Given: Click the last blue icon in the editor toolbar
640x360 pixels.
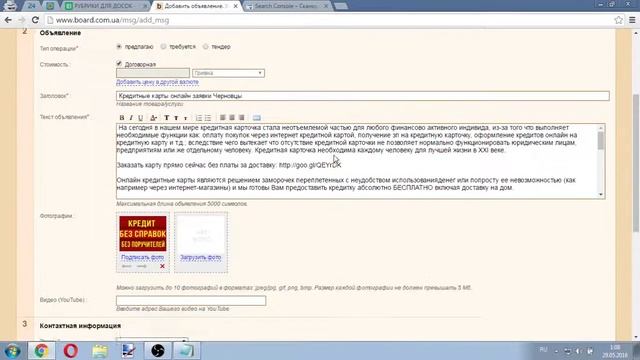Looking at the screenshot, I should tap(256, 118).
